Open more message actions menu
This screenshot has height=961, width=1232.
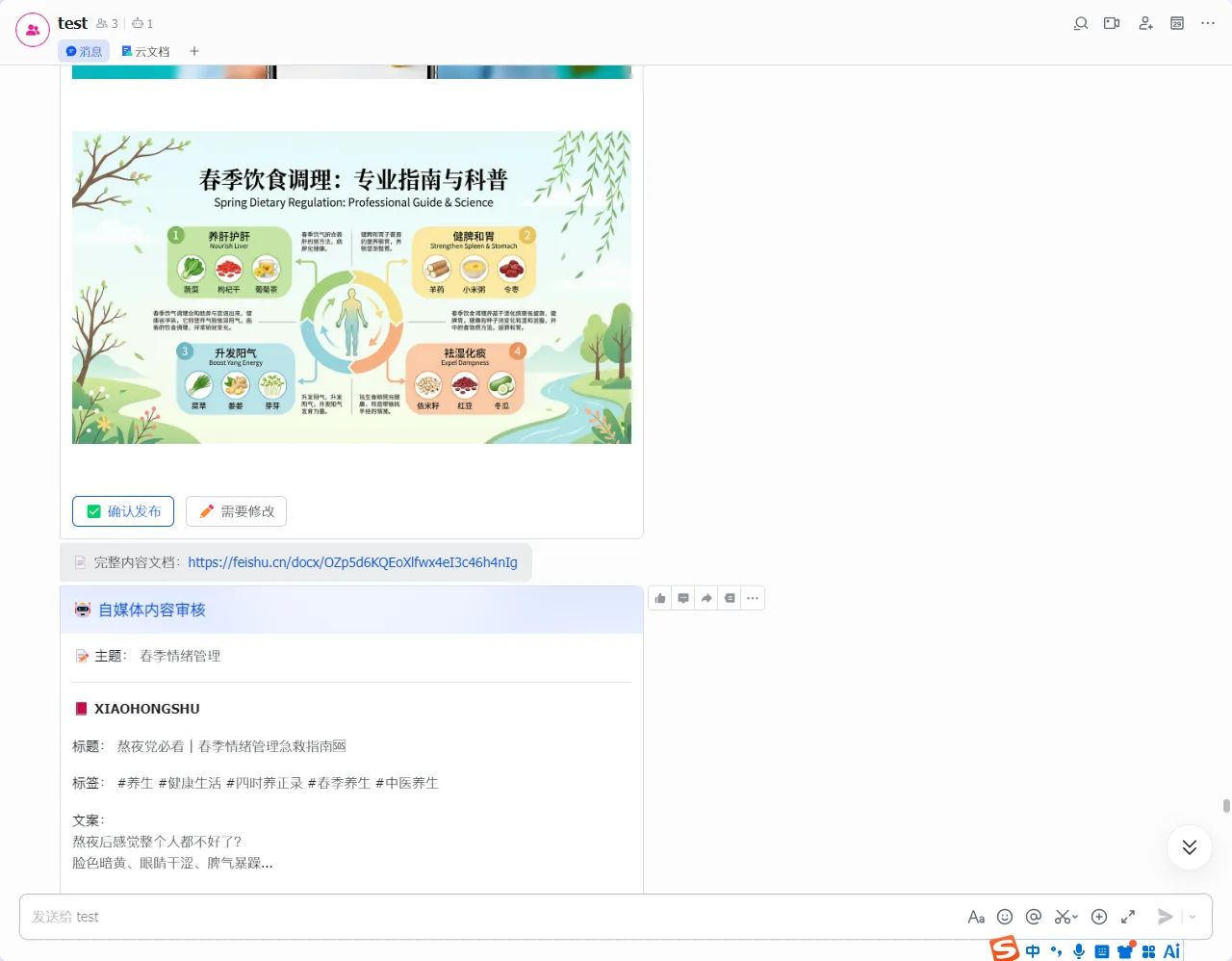click(753, 598)
